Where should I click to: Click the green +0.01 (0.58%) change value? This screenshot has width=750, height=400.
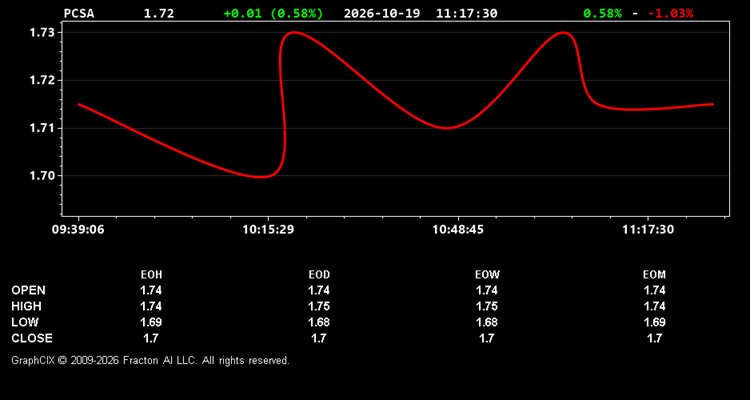[273, 13]
